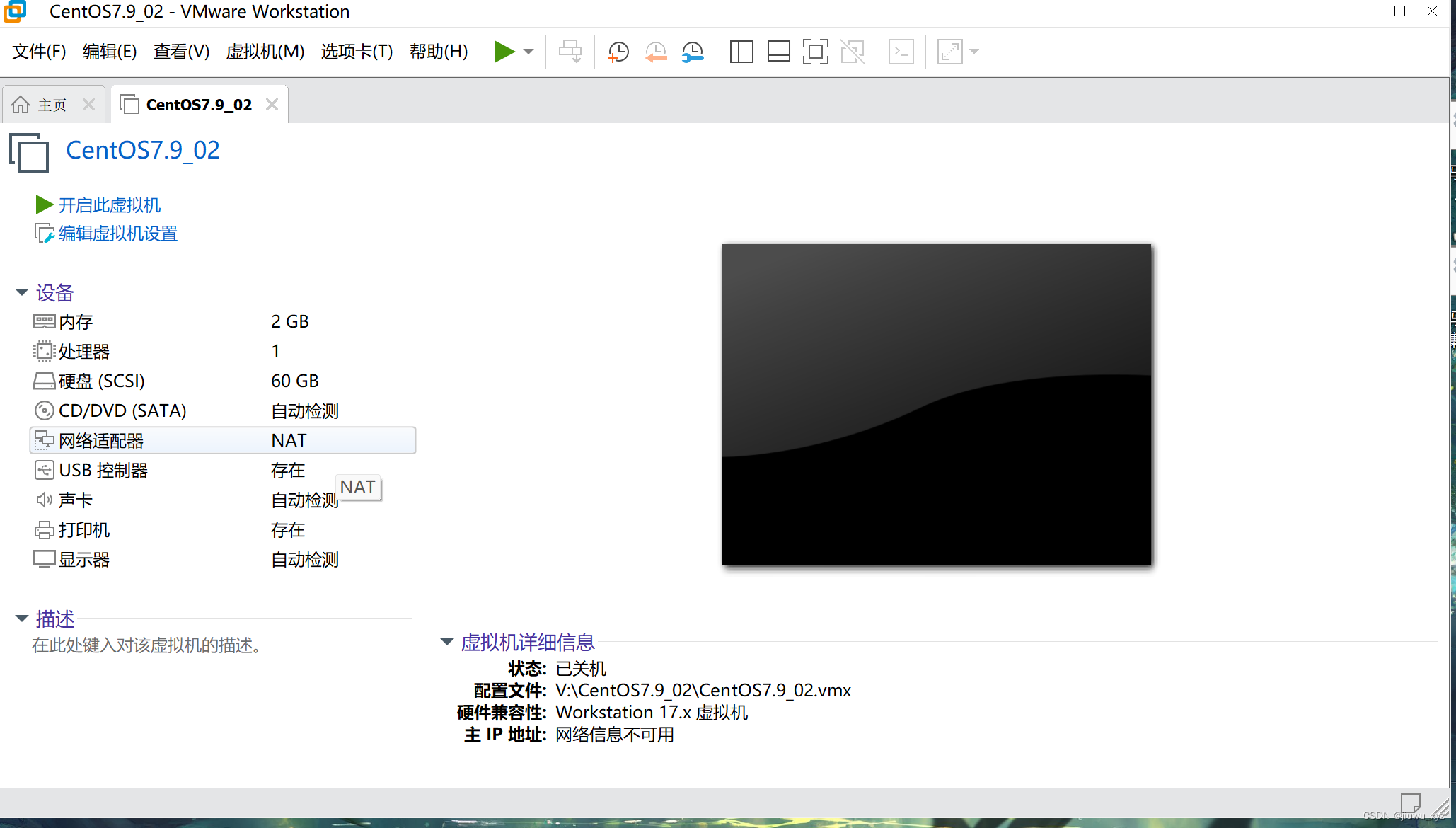Select the 硬盘 (SCSI) device row
The image size is (1456, 828).
pos(222,381)
